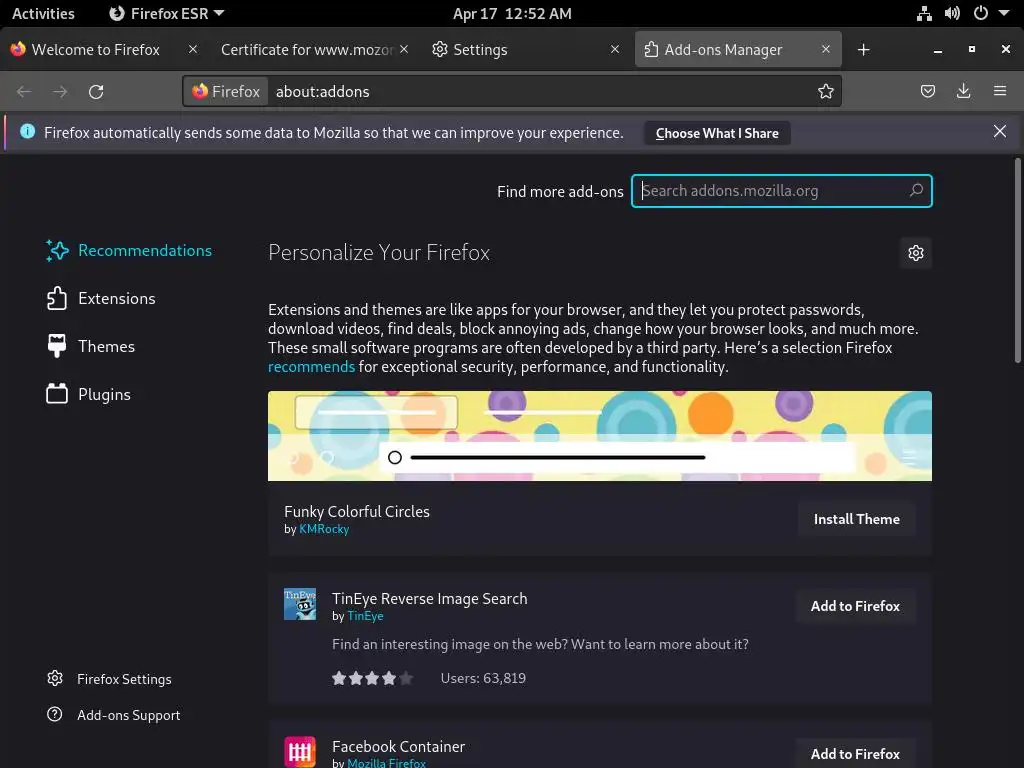Select Recommendations in the sidebar
Image resolution: width=1024 pixels, height=768 pixels.
tap(129, 251)
